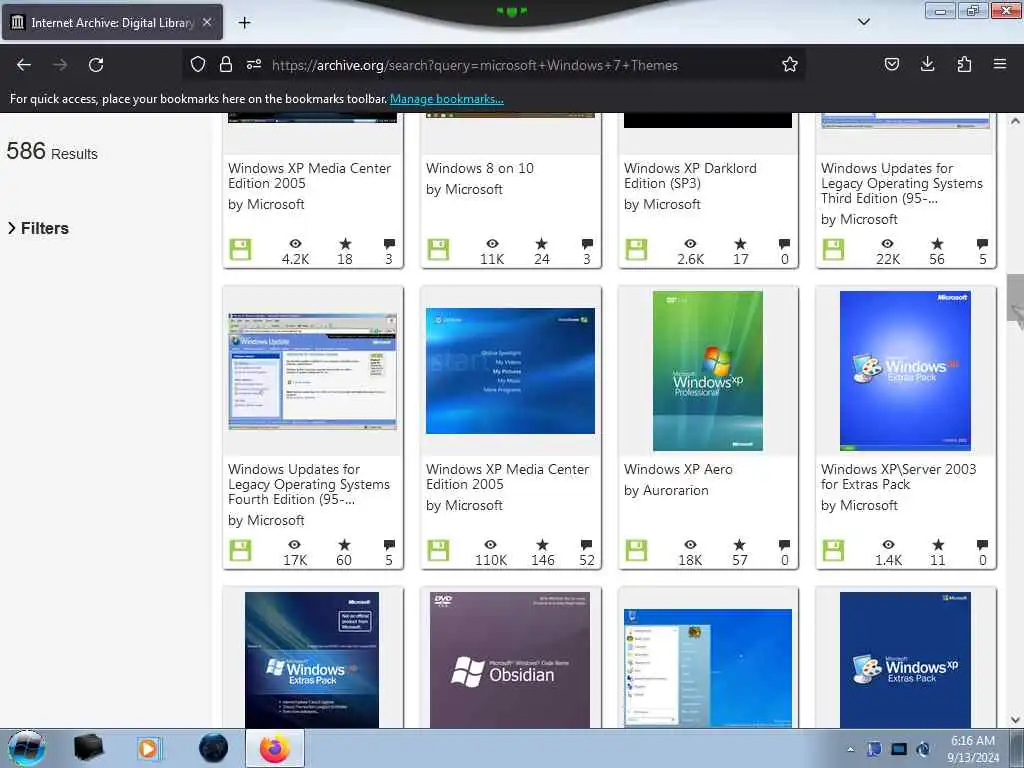The width and height of the screenshot is (1024, 768).
Task: Show hidden system tray icons
Action: pos(850,749)
